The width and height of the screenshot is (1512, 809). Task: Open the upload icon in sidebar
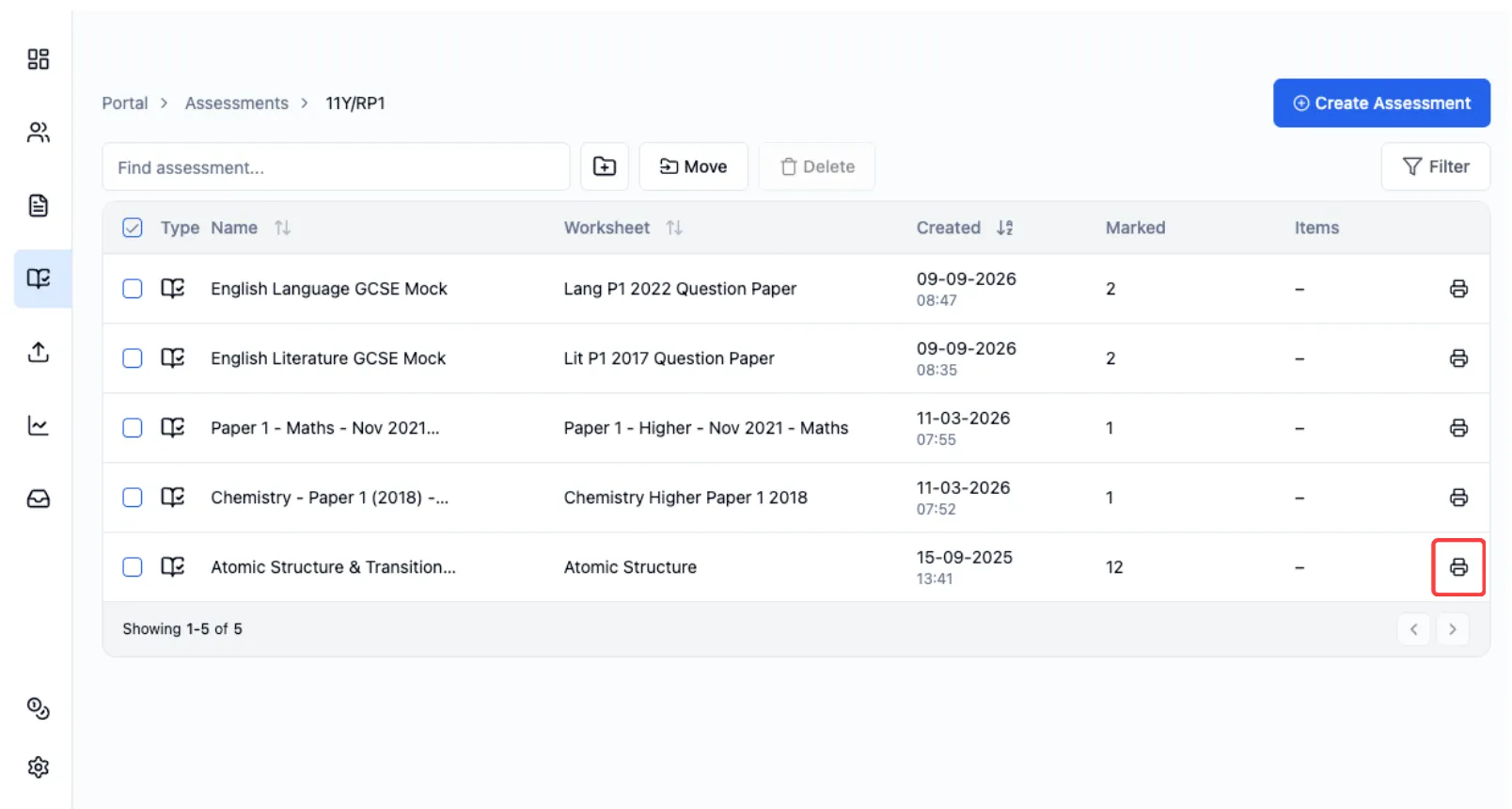pyautogui.click(x=38, y=352)
